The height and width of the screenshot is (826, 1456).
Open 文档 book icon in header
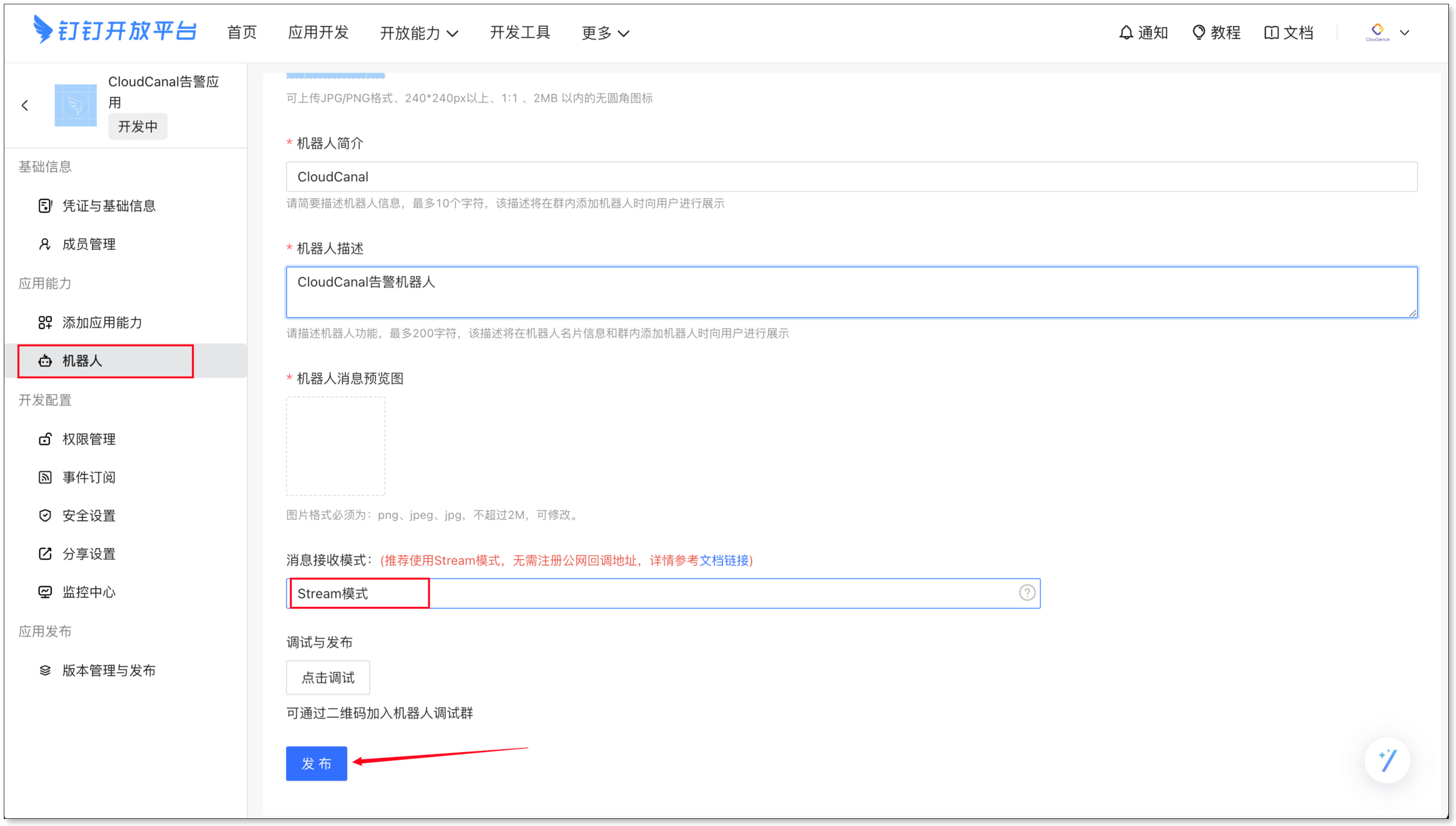click(1271, 33)
